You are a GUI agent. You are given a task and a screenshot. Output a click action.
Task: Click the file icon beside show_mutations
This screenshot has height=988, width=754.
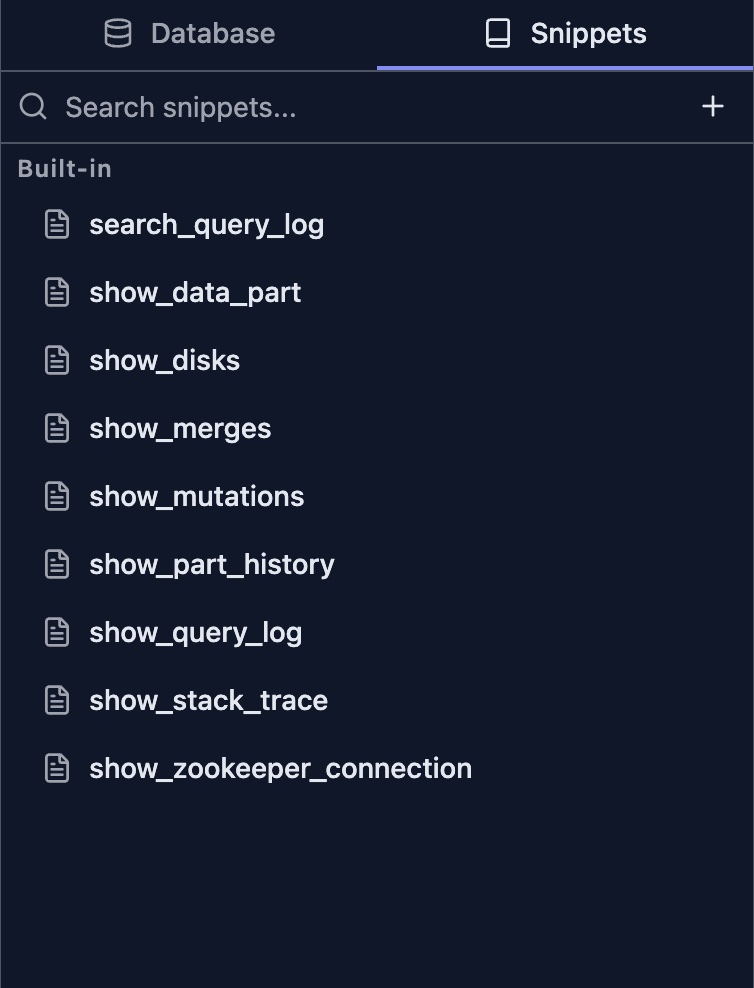coord(58,496)
